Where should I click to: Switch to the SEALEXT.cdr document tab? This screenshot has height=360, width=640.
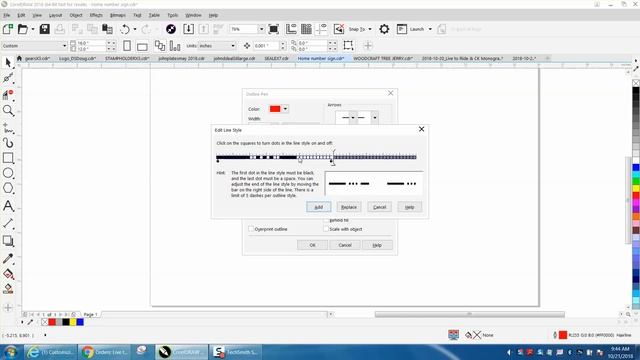[x=276, y=58]
